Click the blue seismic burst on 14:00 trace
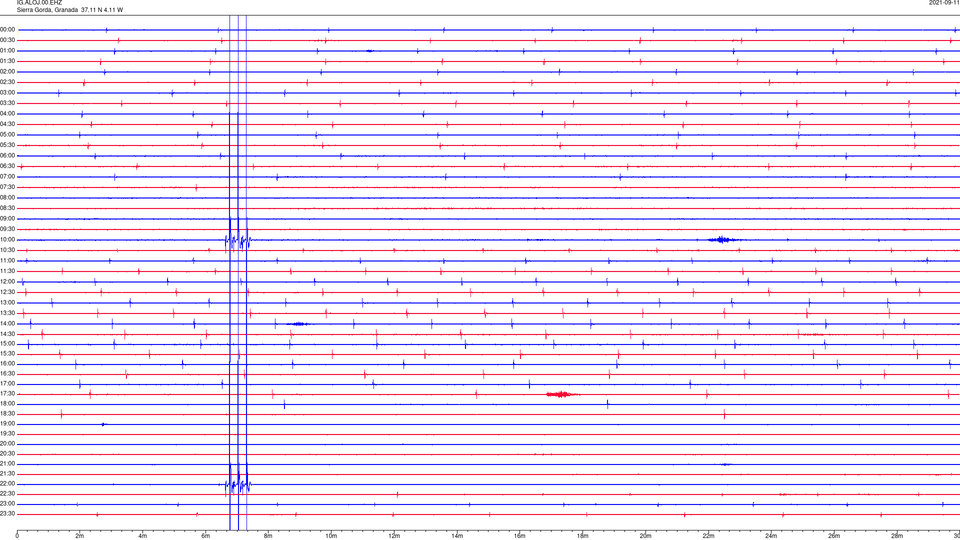This screenshot has width=960, height=540. 298,323
